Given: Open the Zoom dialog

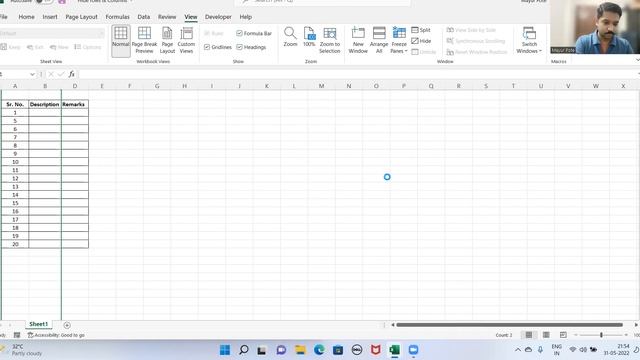Looking at the screenshot, I should (290, 37).
